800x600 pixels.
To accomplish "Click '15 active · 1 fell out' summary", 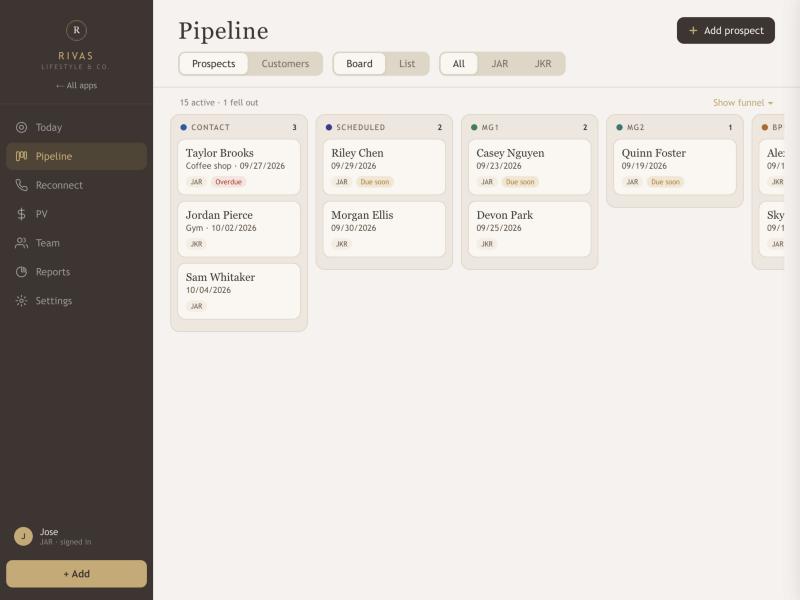I will click(219, 103).
